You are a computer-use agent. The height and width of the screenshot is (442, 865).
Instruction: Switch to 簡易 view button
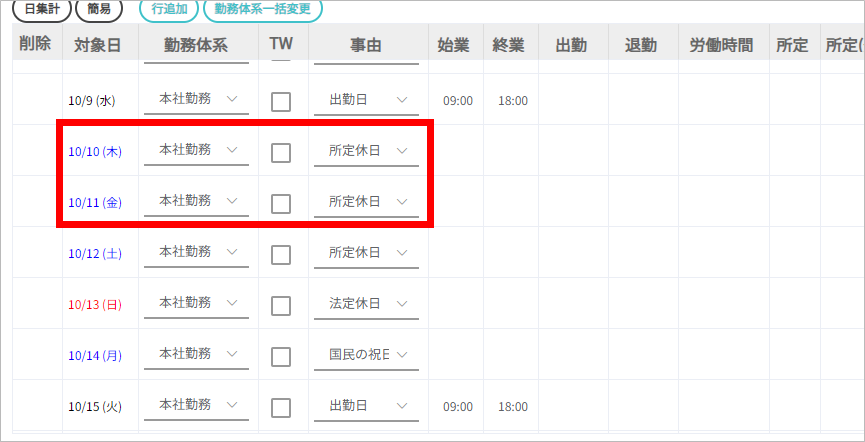pos(99,9)
